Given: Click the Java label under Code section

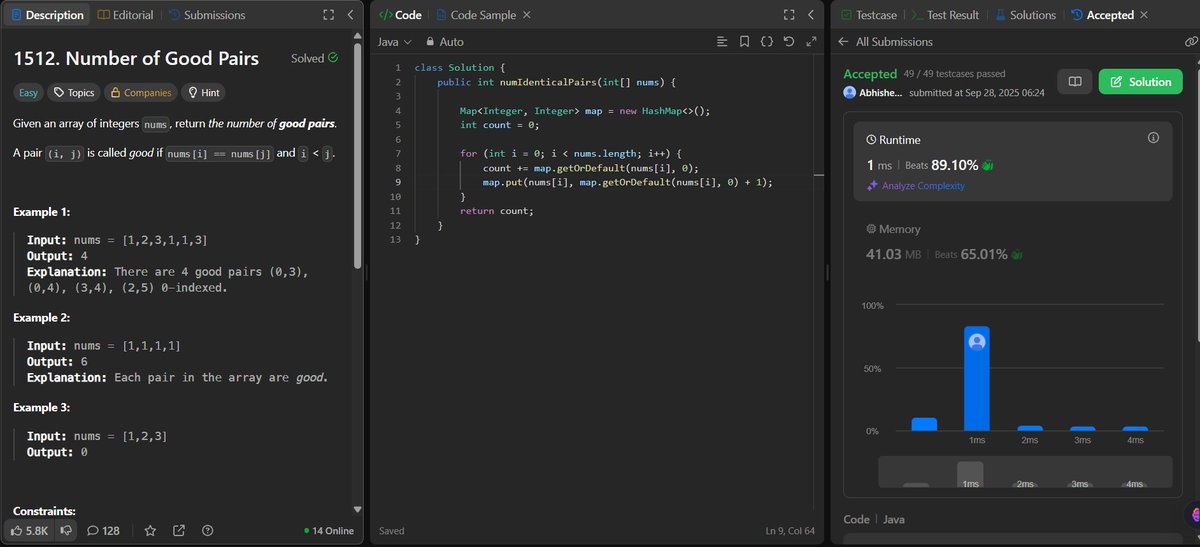Looking at the screenshot, I should coord(895,519).
